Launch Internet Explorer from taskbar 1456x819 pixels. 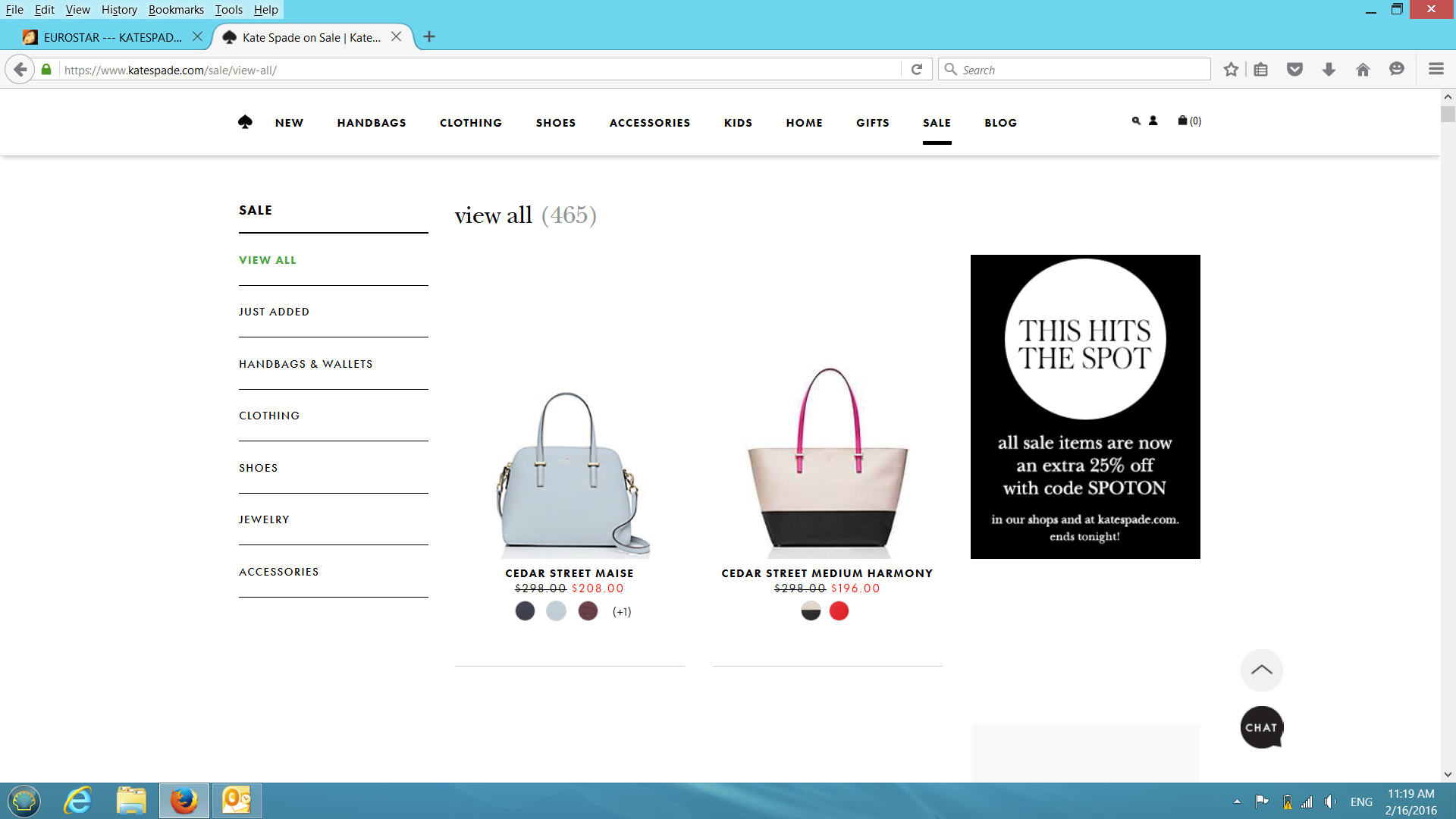coord(77,800)
